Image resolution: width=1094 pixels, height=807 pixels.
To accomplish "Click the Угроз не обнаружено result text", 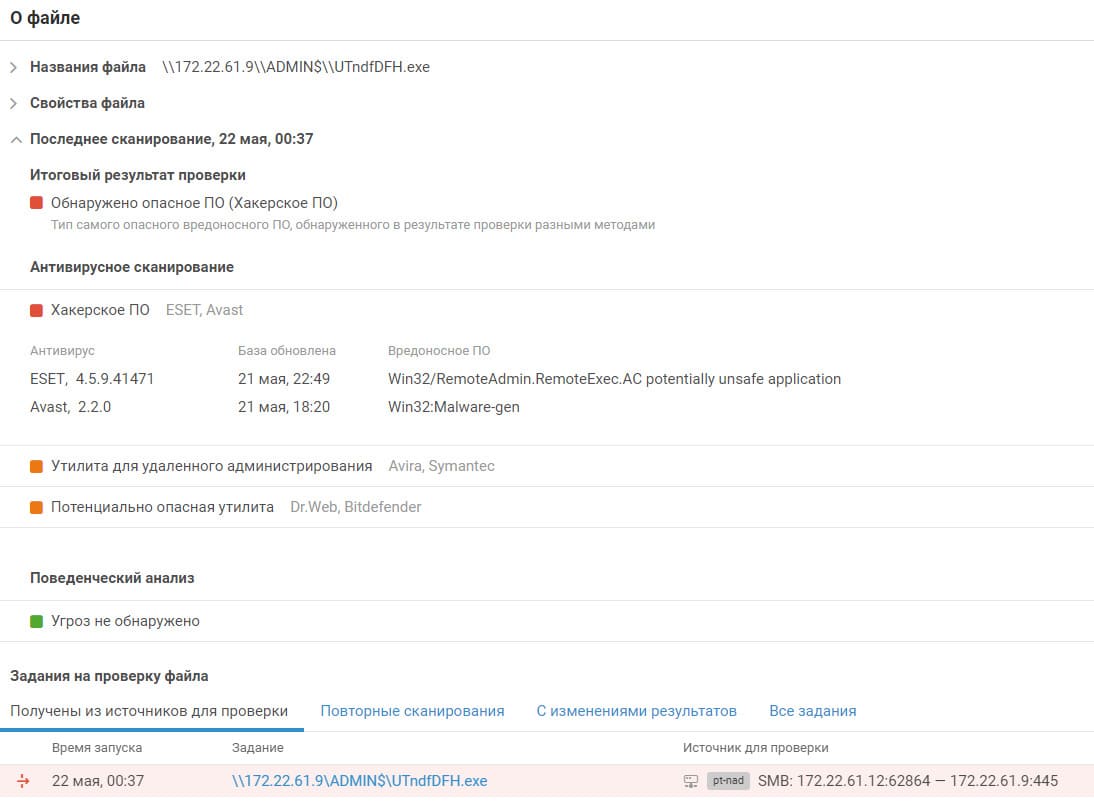I will 126,621.
